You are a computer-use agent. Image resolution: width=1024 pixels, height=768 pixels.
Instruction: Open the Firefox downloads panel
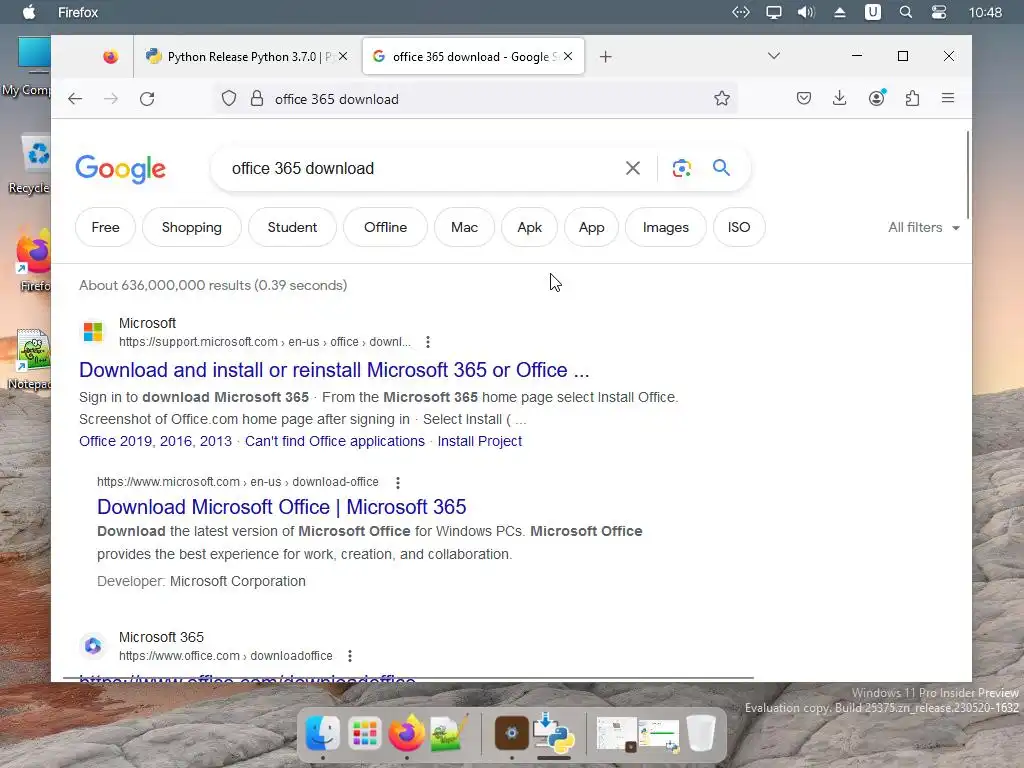840,99
